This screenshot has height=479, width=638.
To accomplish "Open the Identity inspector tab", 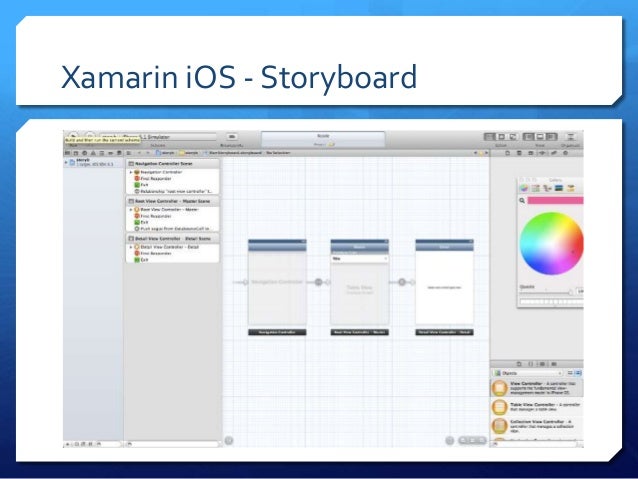I will (531, 153).
